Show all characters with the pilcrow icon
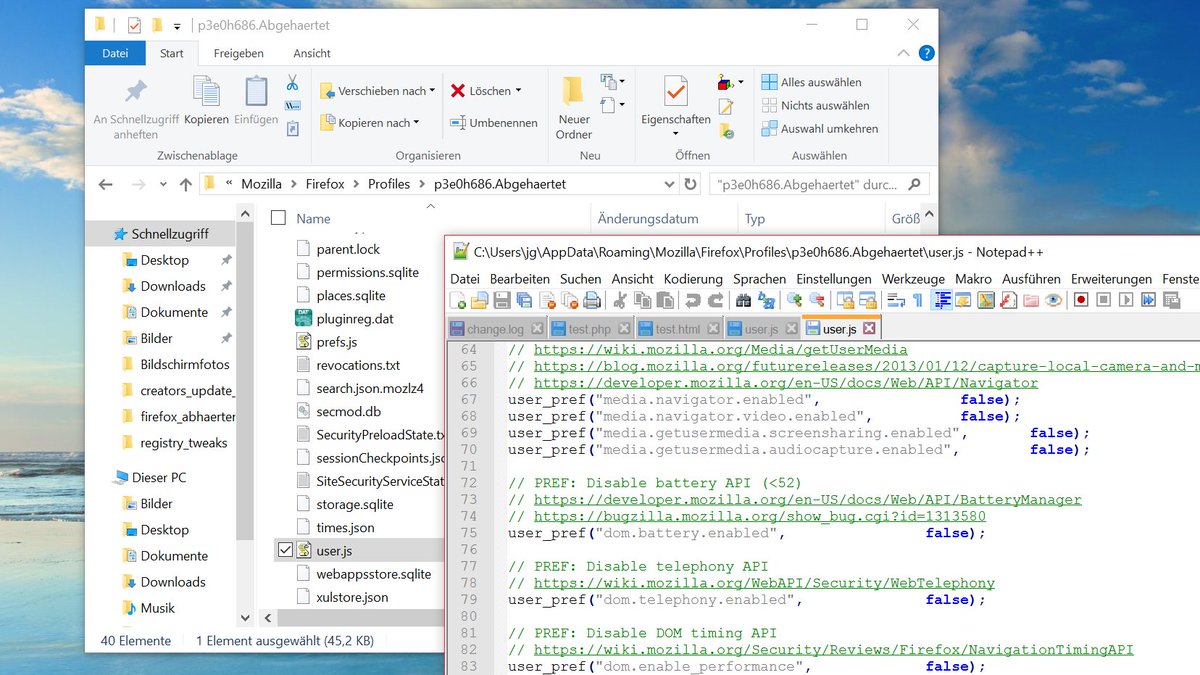The image size is (1200, 675). pos(917,300)
